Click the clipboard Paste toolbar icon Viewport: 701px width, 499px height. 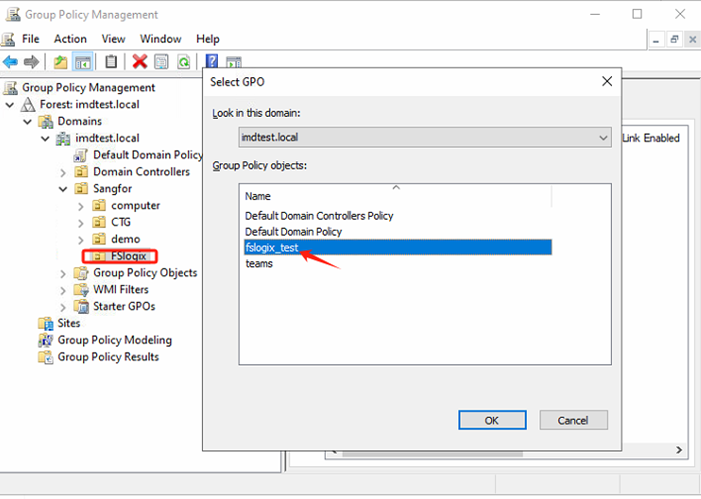tap(111, 62)
